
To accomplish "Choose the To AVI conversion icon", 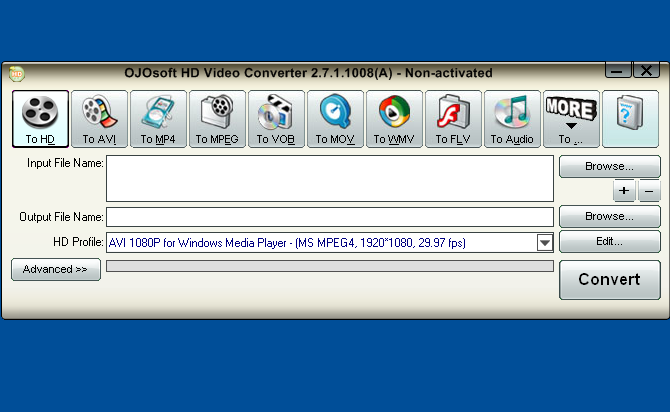I will pyautogui.click(x=100, y=119).
